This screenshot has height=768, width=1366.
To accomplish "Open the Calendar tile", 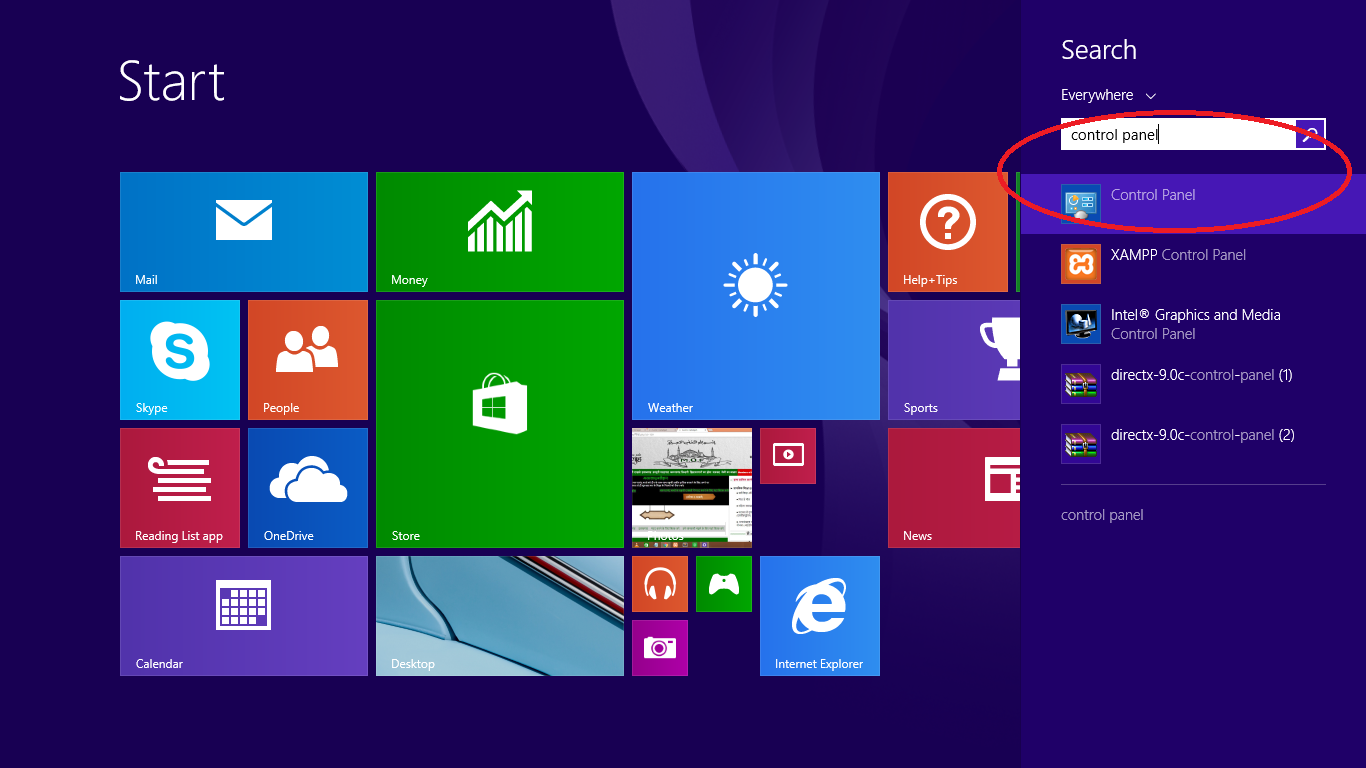I will [x=243, y=615].
